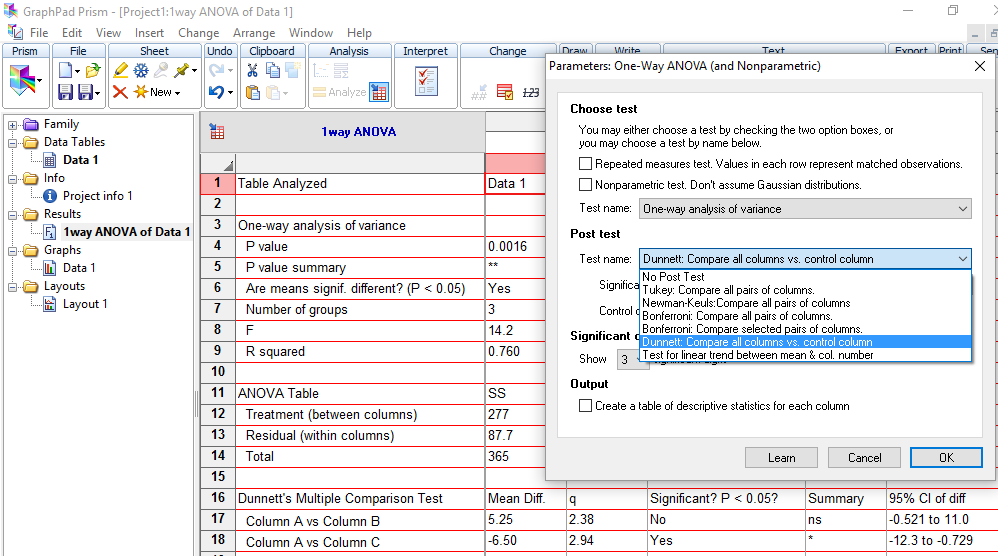This screenshot has height=556, width=998.
Task: Select Bonferroni: Compare selected pairs of columns
Action: (x=805, y=329)
